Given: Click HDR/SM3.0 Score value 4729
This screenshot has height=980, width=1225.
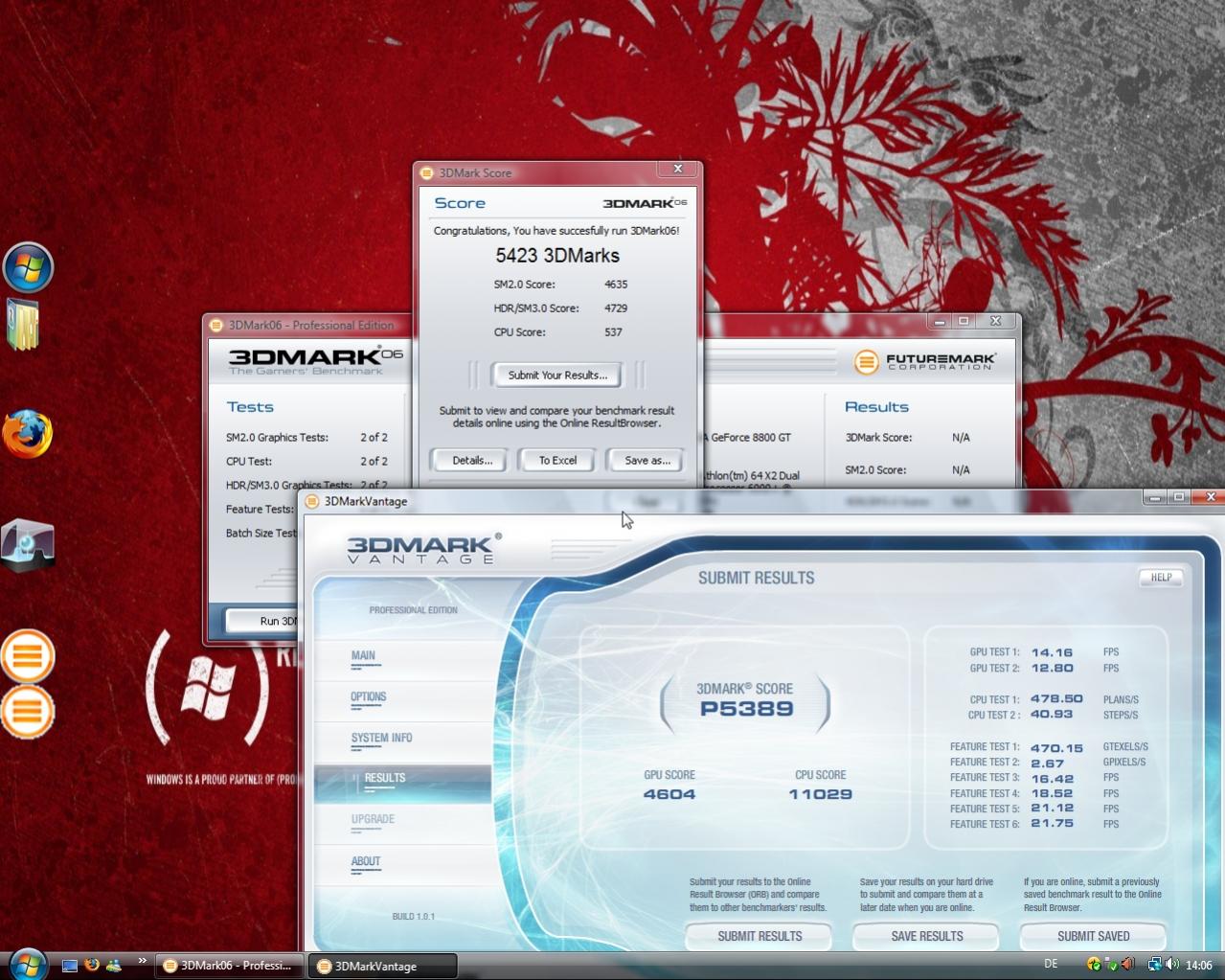Looking at the screenshot, I should point(616,308).
